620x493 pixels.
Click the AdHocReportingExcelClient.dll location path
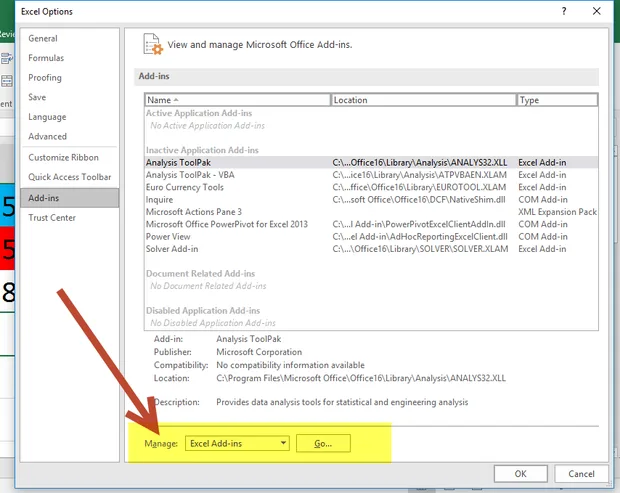click(x=420, y=236)
